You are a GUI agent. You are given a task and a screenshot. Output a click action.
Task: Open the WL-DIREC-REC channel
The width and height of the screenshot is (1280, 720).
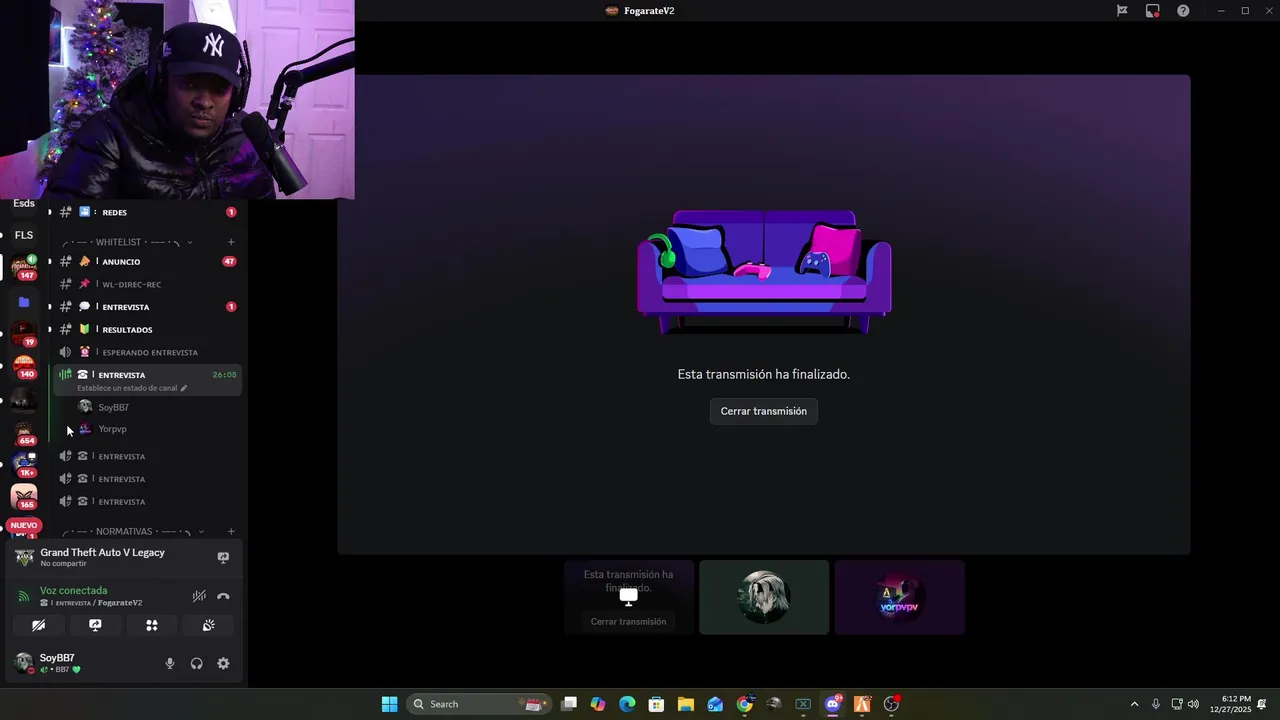[x=148, y=284]
